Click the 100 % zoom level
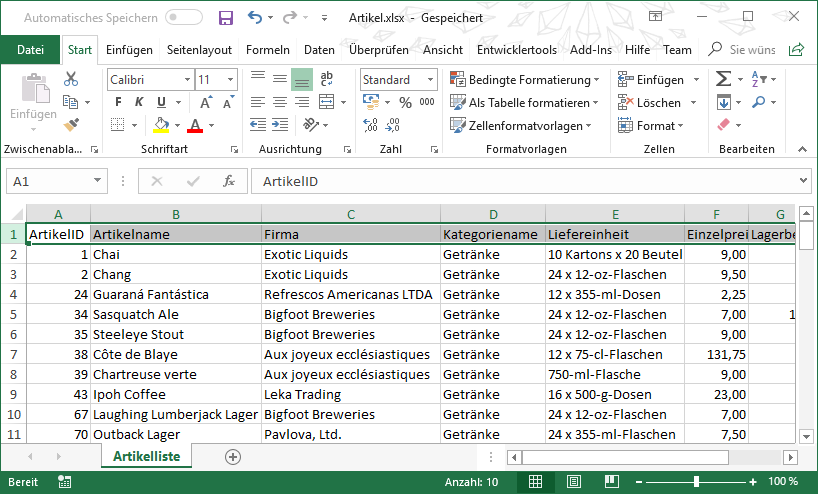This screenshot has height=494, width=818. (x=783, y=481)
